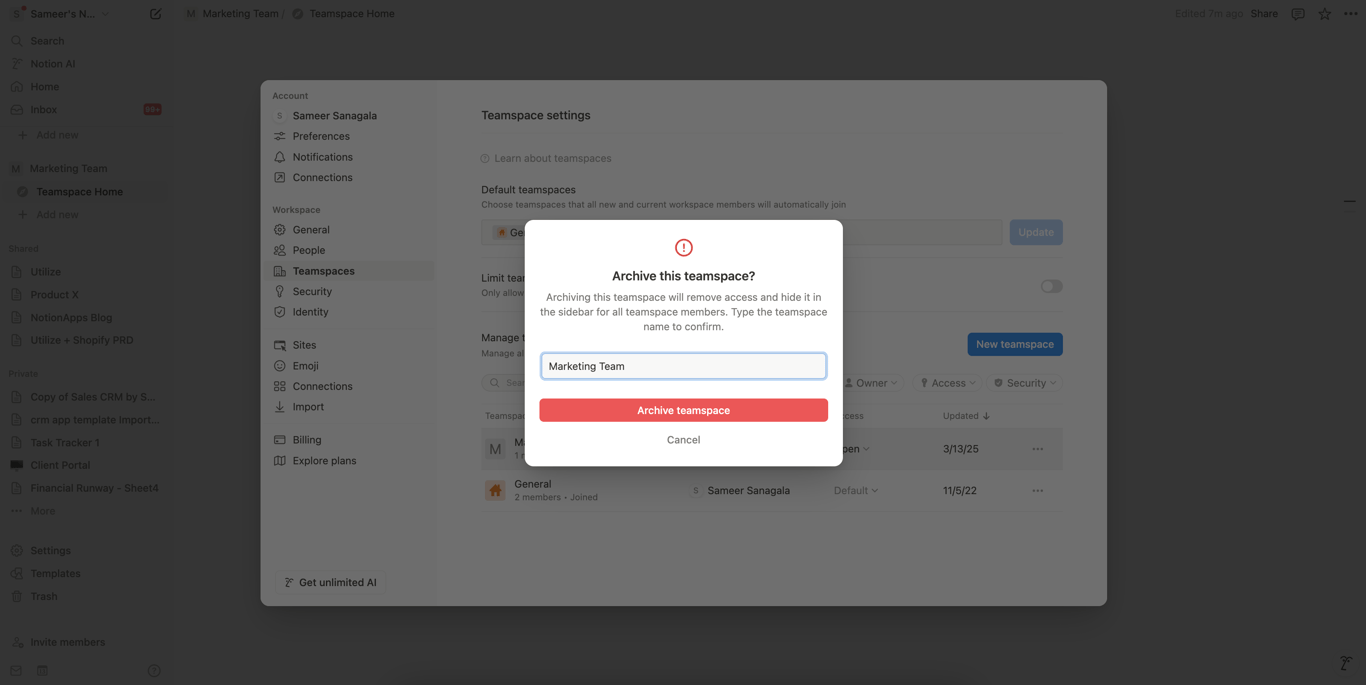Open Notion AI in sidebar
This screenshot has width=1366, height=685.
(x=85, y=64)
